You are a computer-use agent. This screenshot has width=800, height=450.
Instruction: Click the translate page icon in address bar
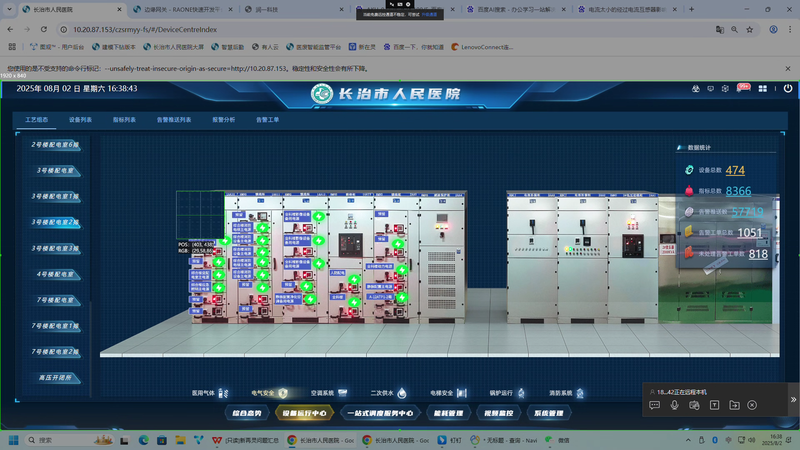[719, 30]
